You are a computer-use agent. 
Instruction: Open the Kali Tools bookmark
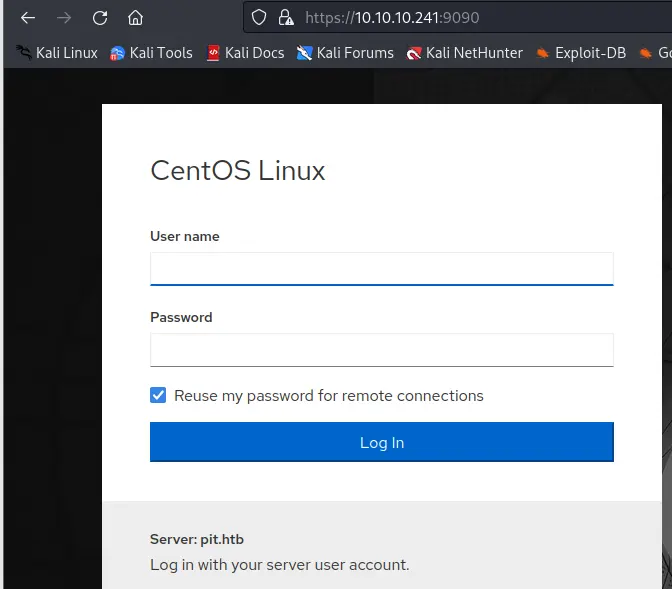coord(151,53)
